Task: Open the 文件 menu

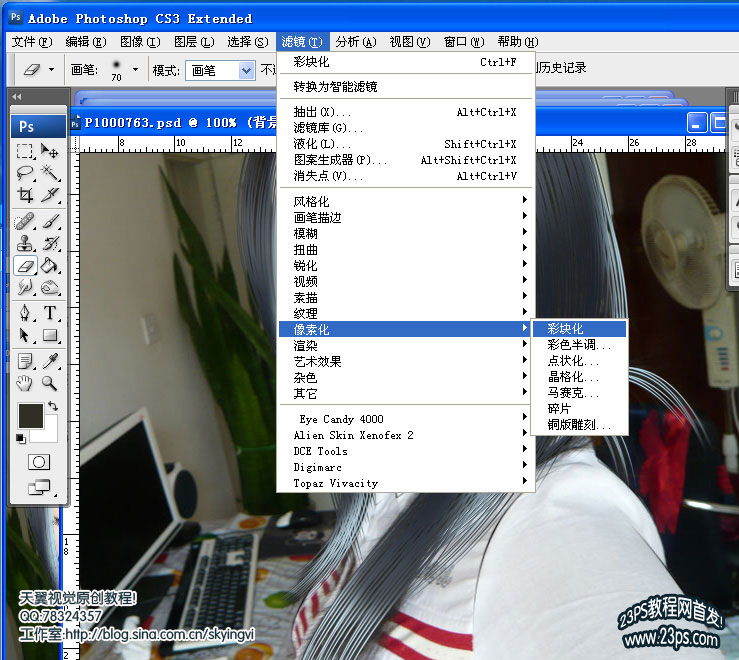Action: (32, 42)
